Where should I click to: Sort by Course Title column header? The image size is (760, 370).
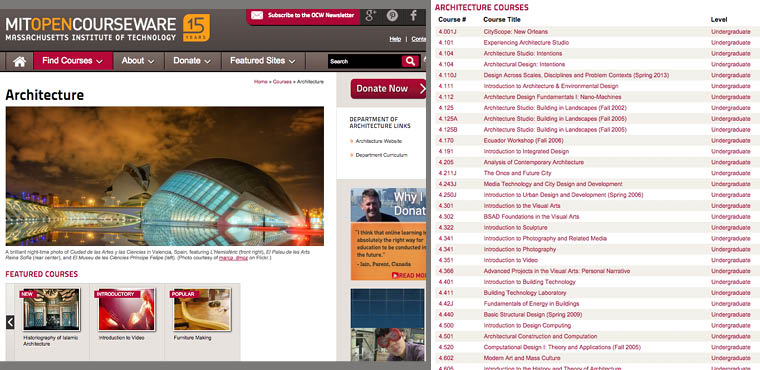(502, 20)
